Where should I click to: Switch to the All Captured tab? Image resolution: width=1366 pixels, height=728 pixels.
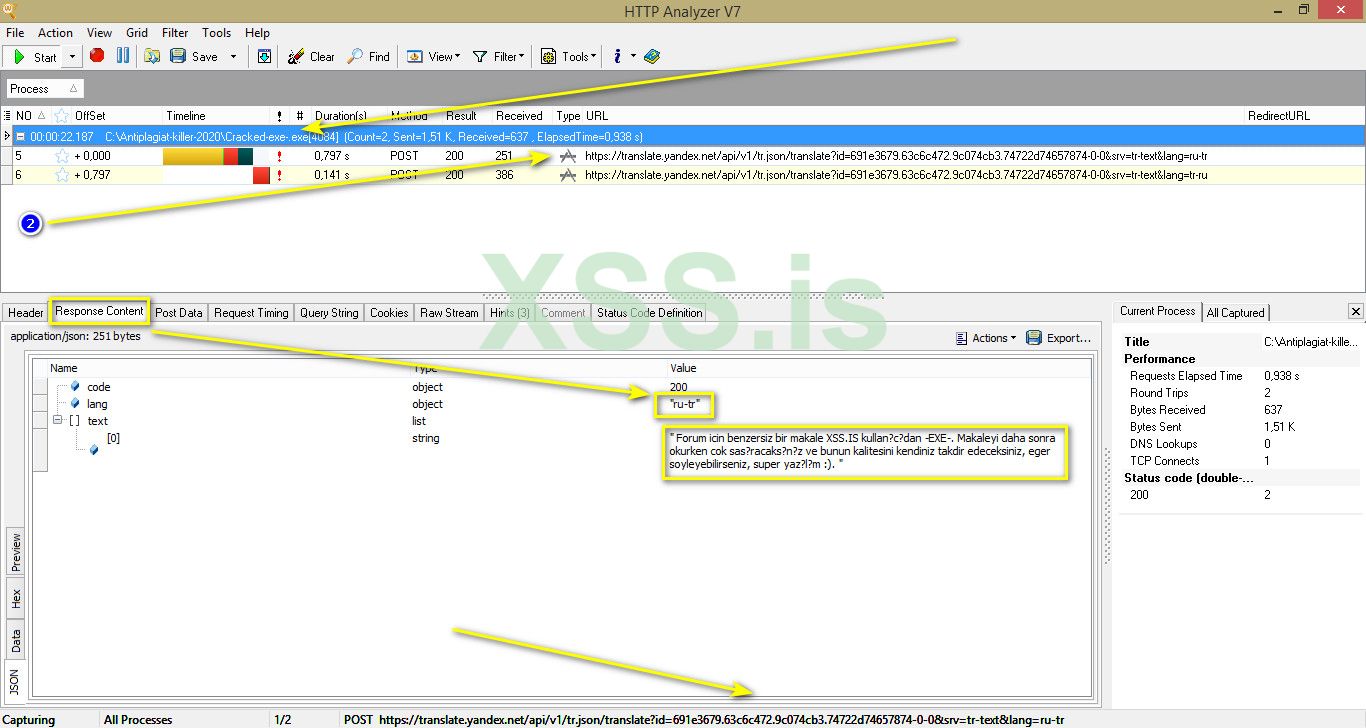coord(1235,313)
